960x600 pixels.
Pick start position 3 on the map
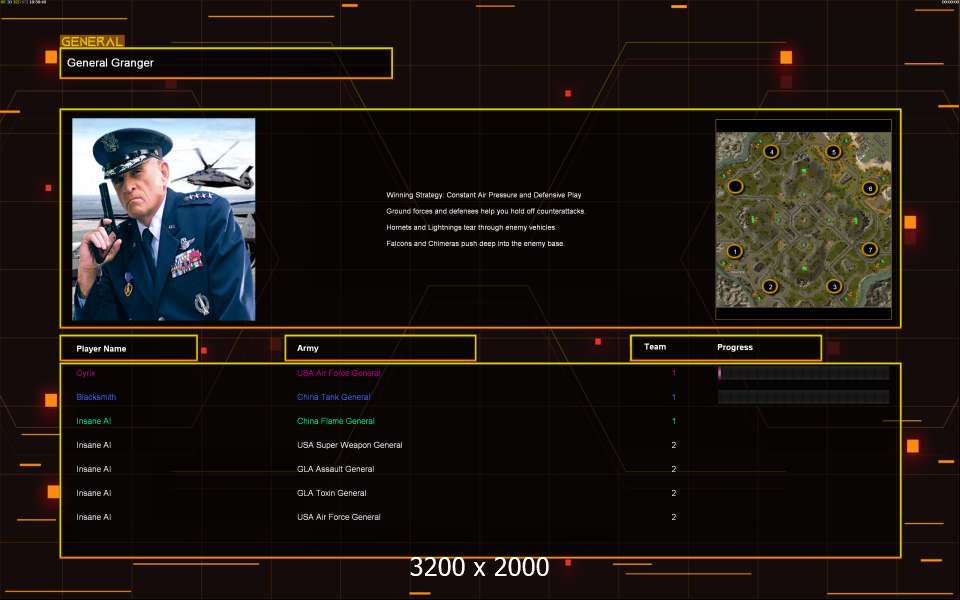[x=834, y=286]
